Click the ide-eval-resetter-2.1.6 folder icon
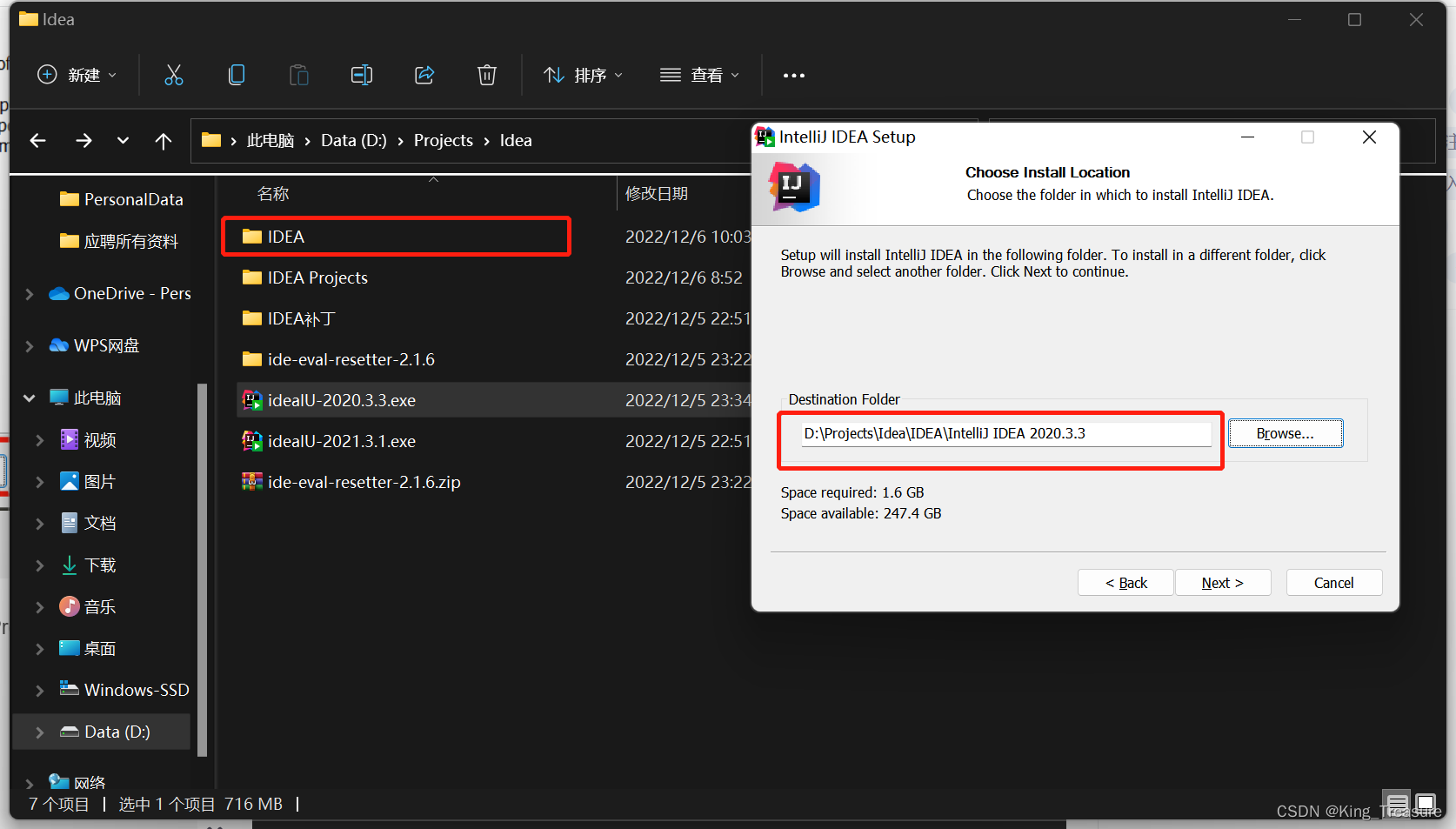This screenshot has height=829, width=1456. [x=252, y=359]
